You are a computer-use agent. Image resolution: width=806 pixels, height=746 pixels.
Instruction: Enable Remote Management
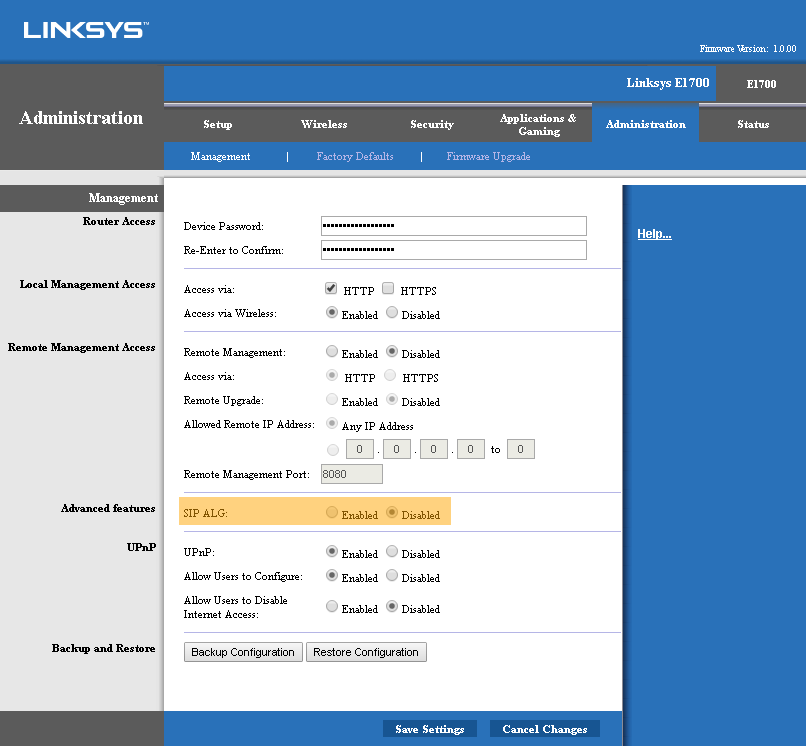tap(332, 351)
